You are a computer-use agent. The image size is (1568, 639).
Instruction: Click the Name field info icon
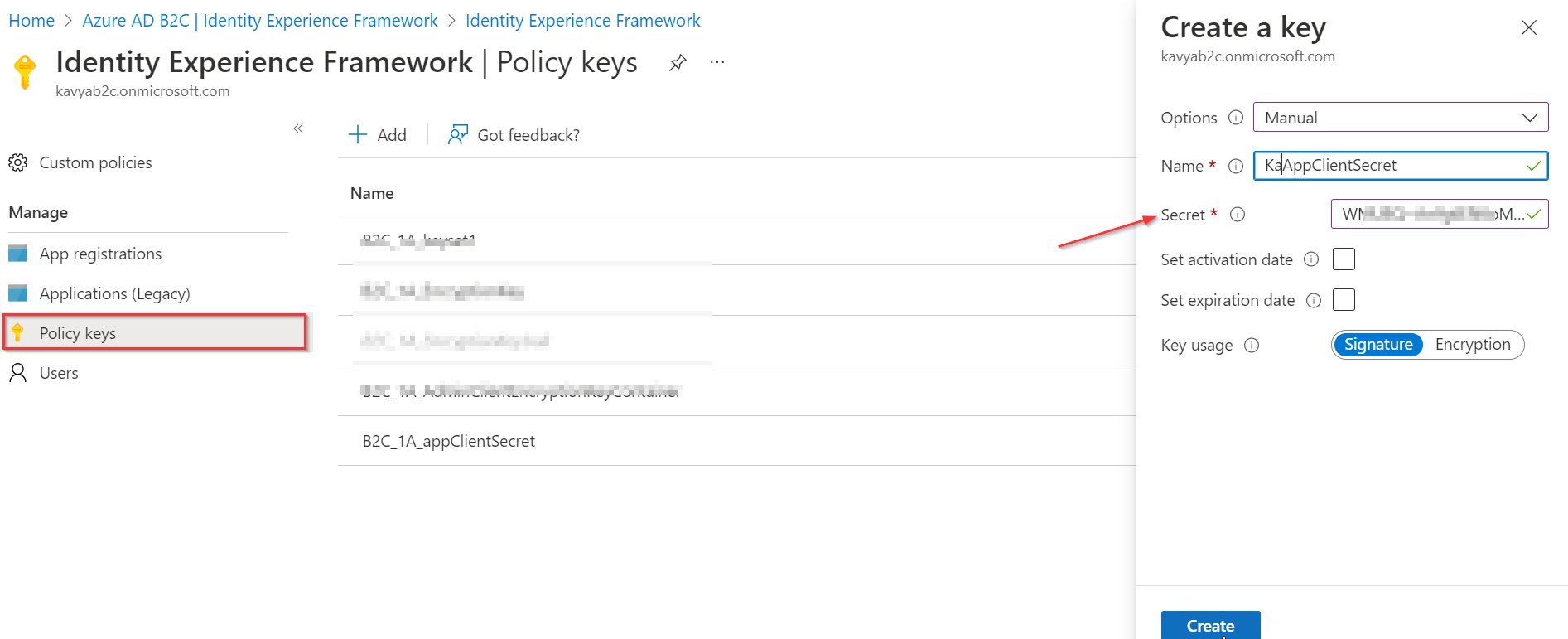click(1236, 166)
